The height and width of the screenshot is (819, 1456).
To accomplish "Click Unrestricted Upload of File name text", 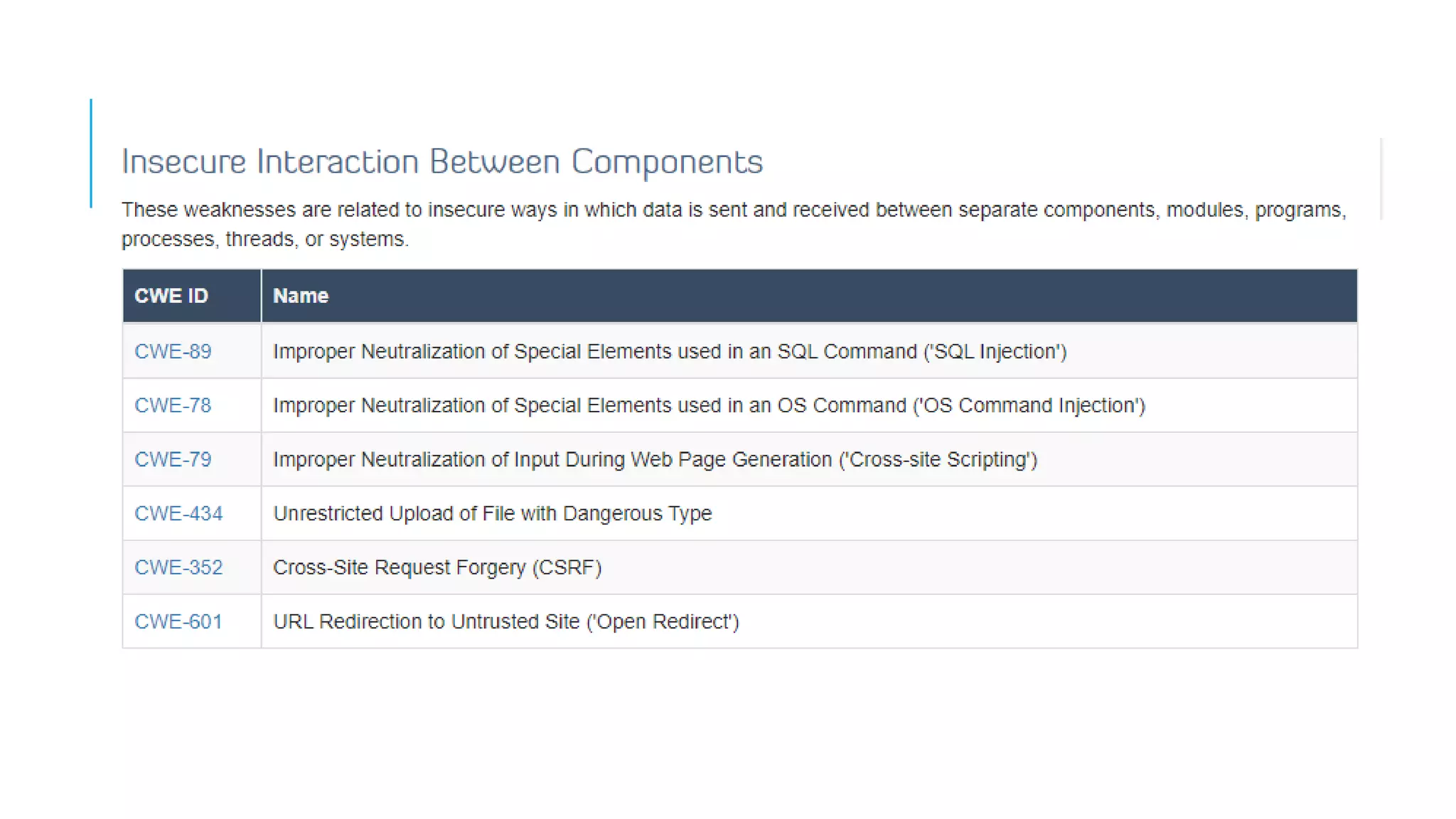I will point(492,513).
